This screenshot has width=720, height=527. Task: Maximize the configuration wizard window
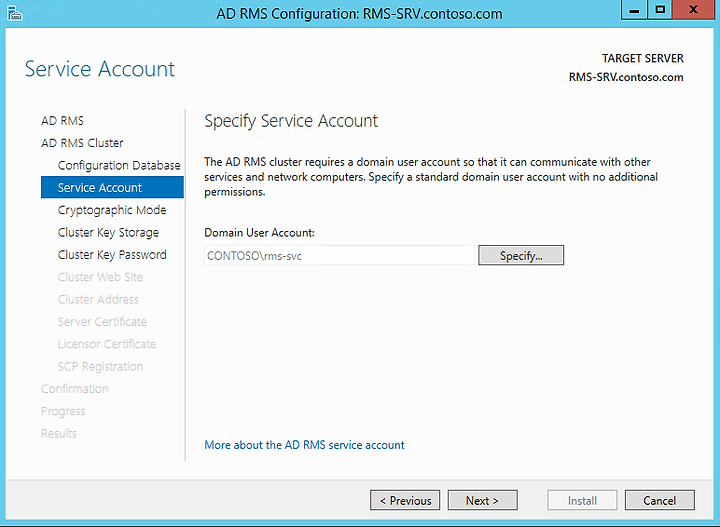coord(660,10)
